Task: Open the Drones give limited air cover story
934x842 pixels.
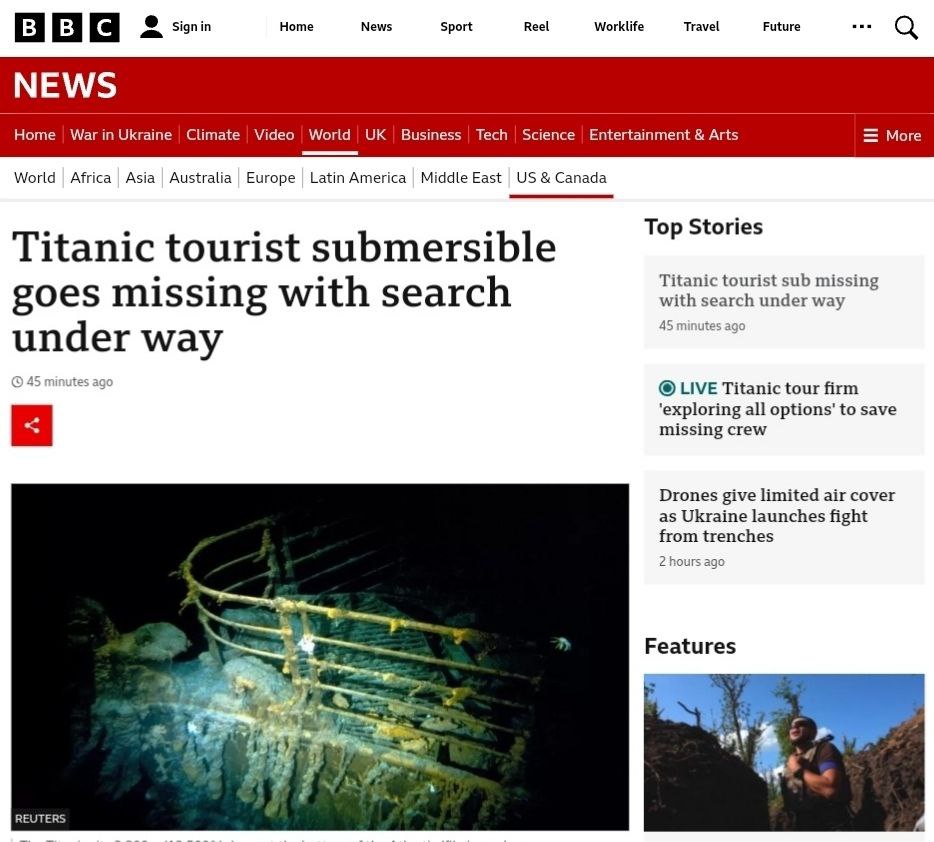Action: point(777,516)
